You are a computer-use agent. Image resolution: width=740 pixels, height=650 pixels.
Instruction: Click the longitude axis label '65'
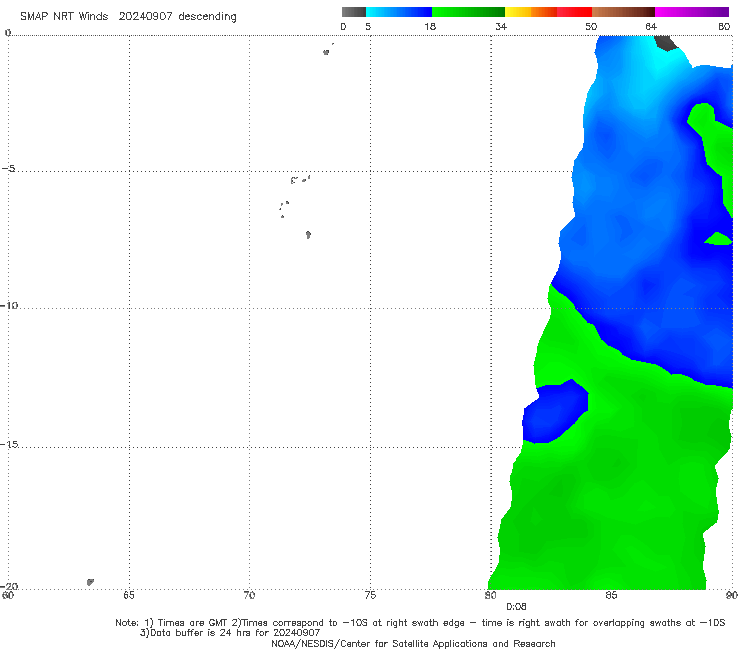point(129,595)
